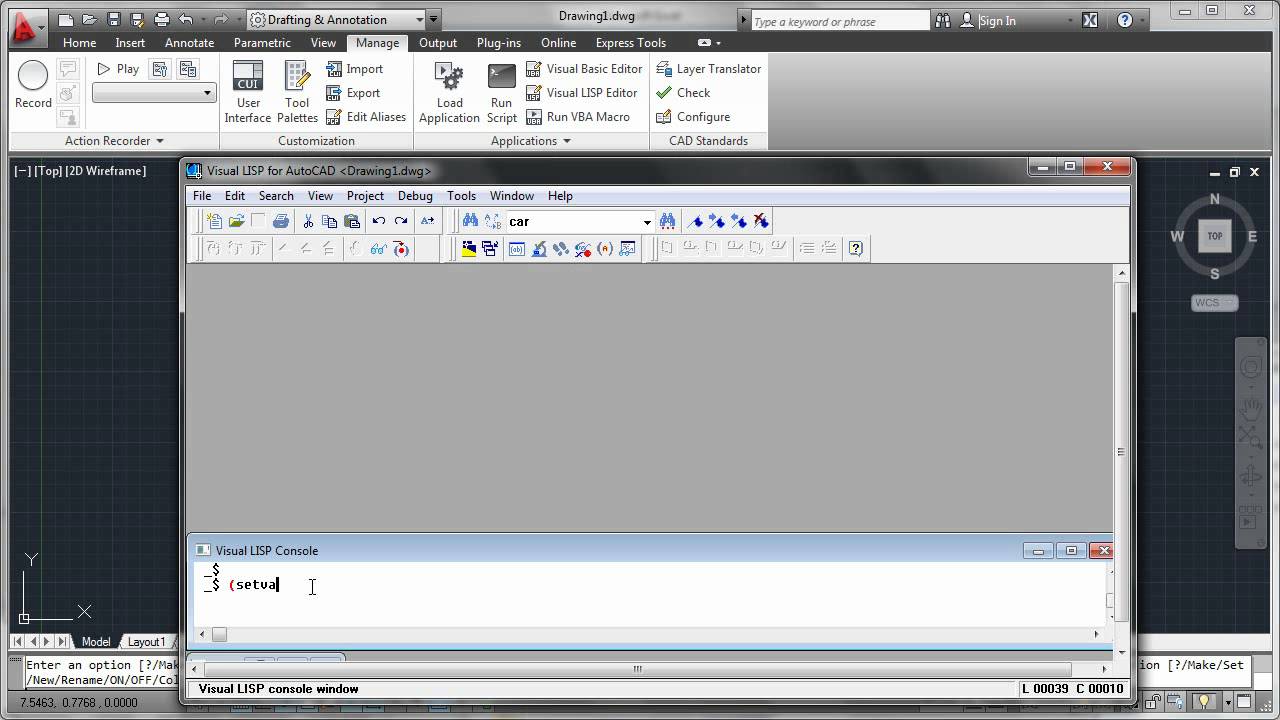Viewport: 1280px width, 720px height.
Task: Click TOP face of the ViewCube
Action: coord(1214,236)
